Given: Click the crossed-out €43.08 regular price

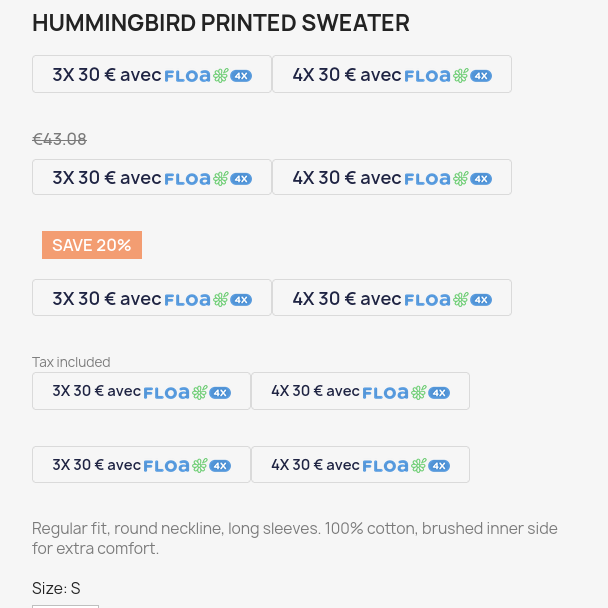Looking at the screenshot, I should (x=60, y=139).
